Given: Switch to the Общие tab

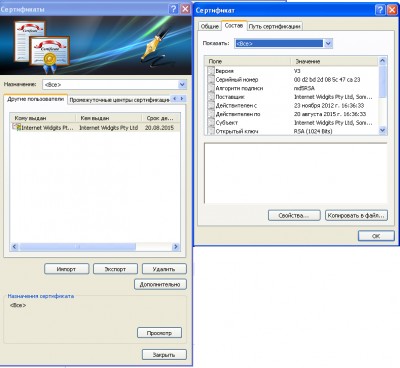Looking at the screenshot, I should tap(210, 26).
